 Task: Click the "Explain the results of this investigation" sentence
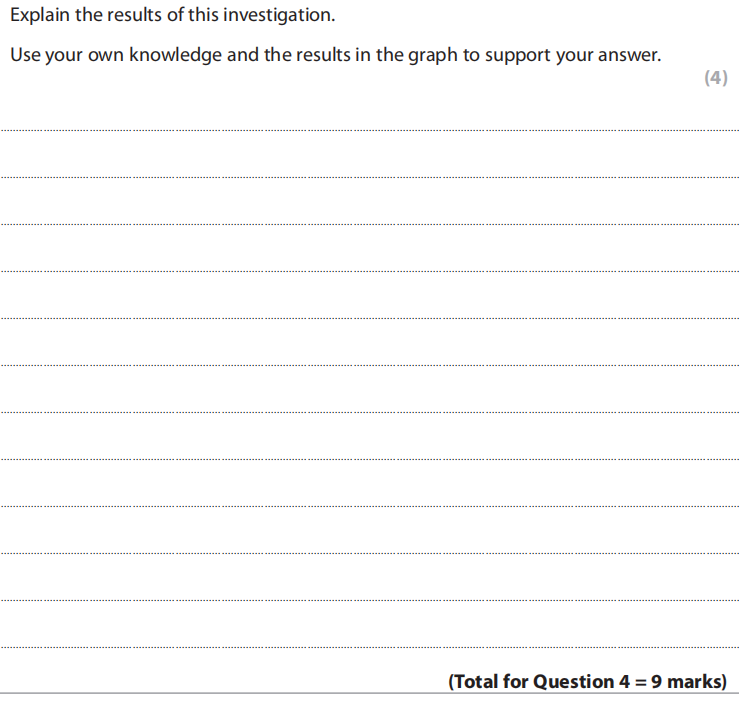(x=172, y=17)
